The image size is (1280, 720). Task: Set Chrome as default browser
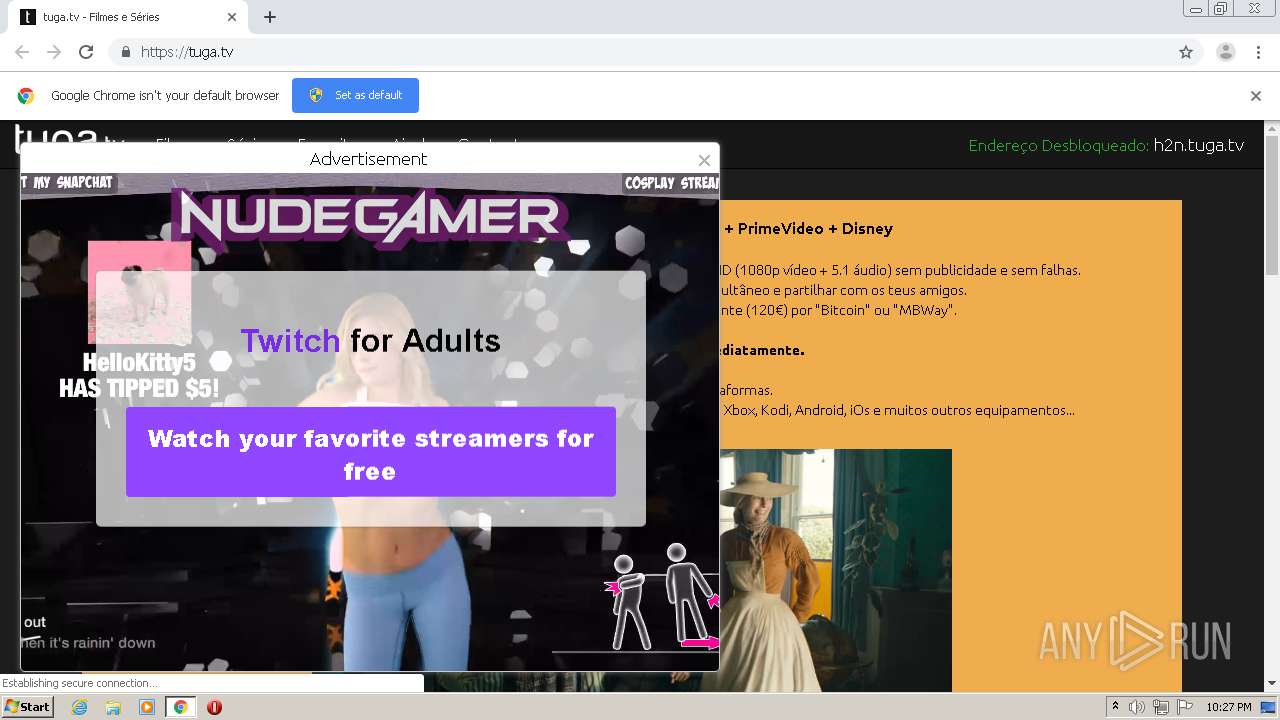click(355, 95)
